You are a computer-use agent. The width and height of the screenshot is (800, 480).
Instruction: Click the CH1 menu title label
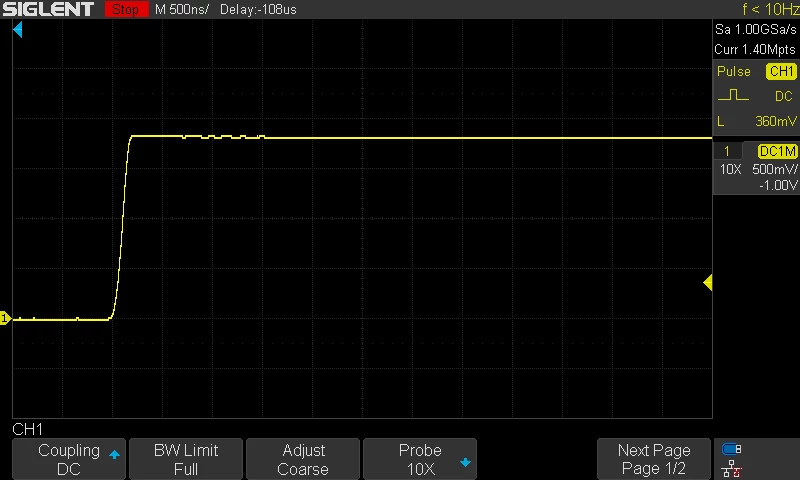(28, 429)
